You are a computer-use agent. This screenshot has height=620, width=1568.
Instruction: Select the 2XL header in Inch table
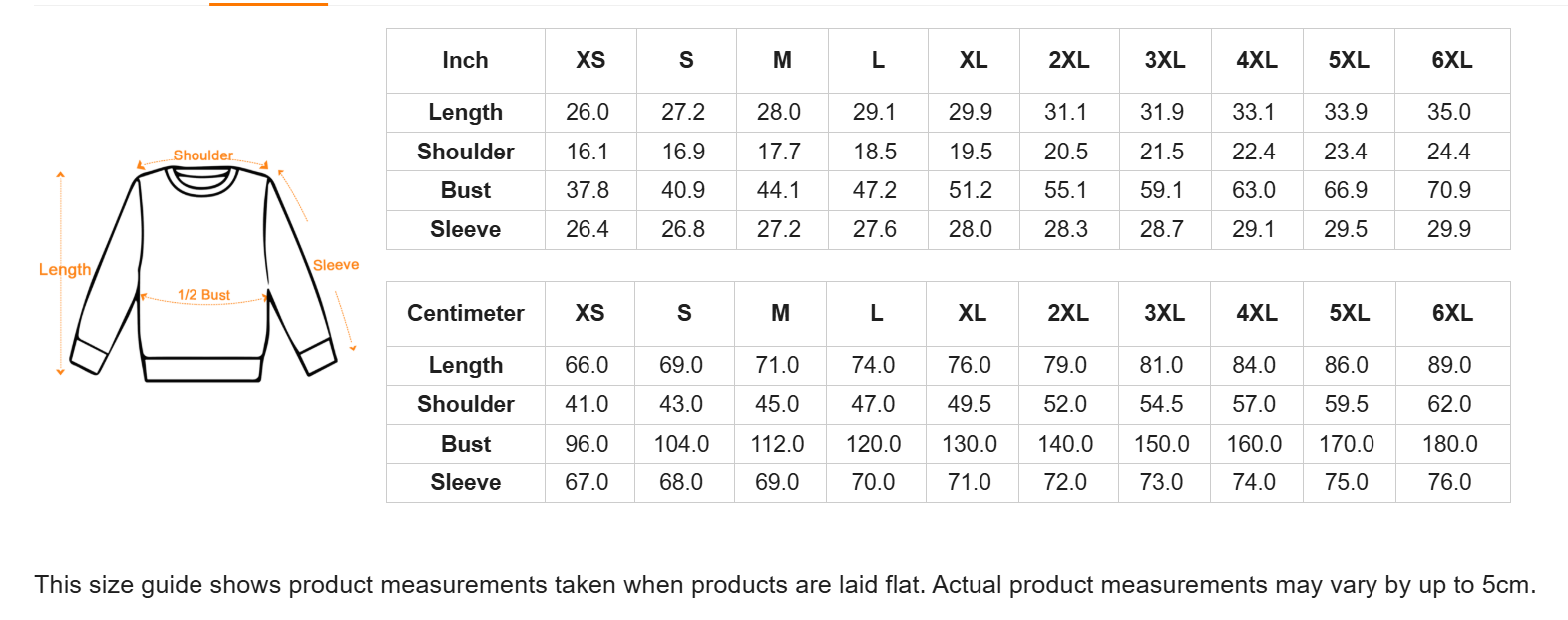click(x=1069, y=61)
